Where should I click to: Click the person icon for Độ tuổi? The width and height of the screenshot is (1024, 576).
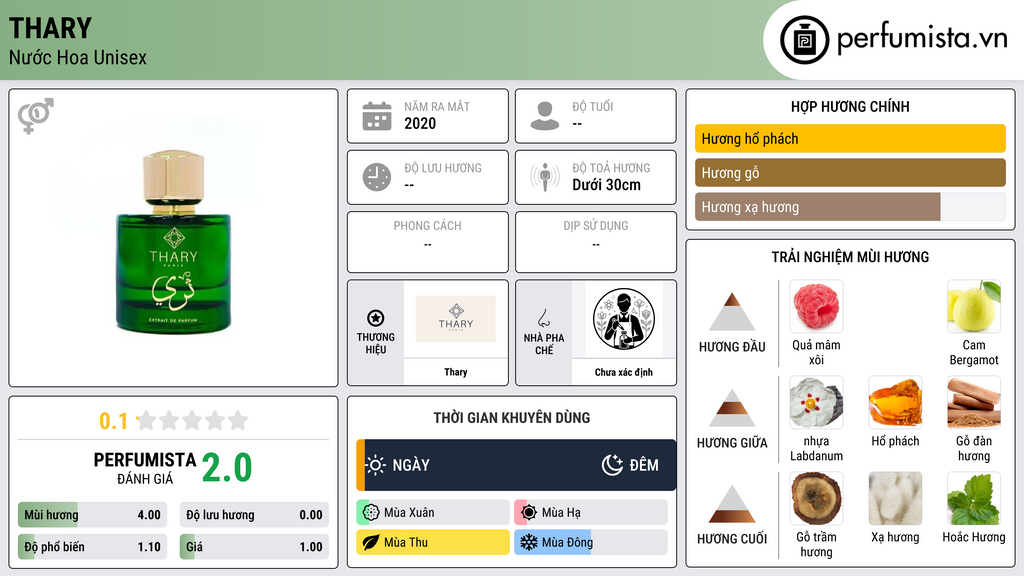(545, 116)
